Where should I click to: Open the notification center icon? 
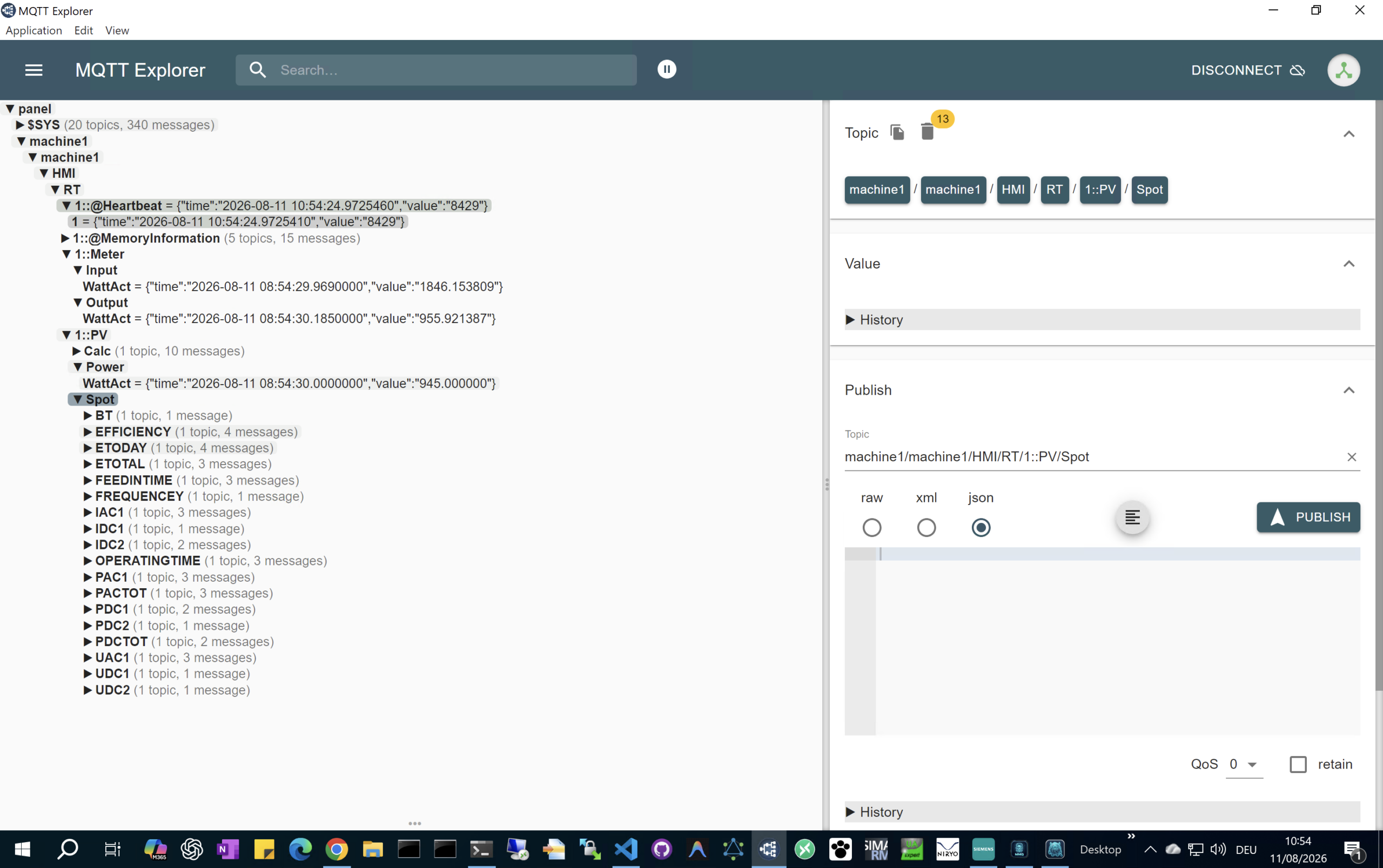pos(1354,849)
